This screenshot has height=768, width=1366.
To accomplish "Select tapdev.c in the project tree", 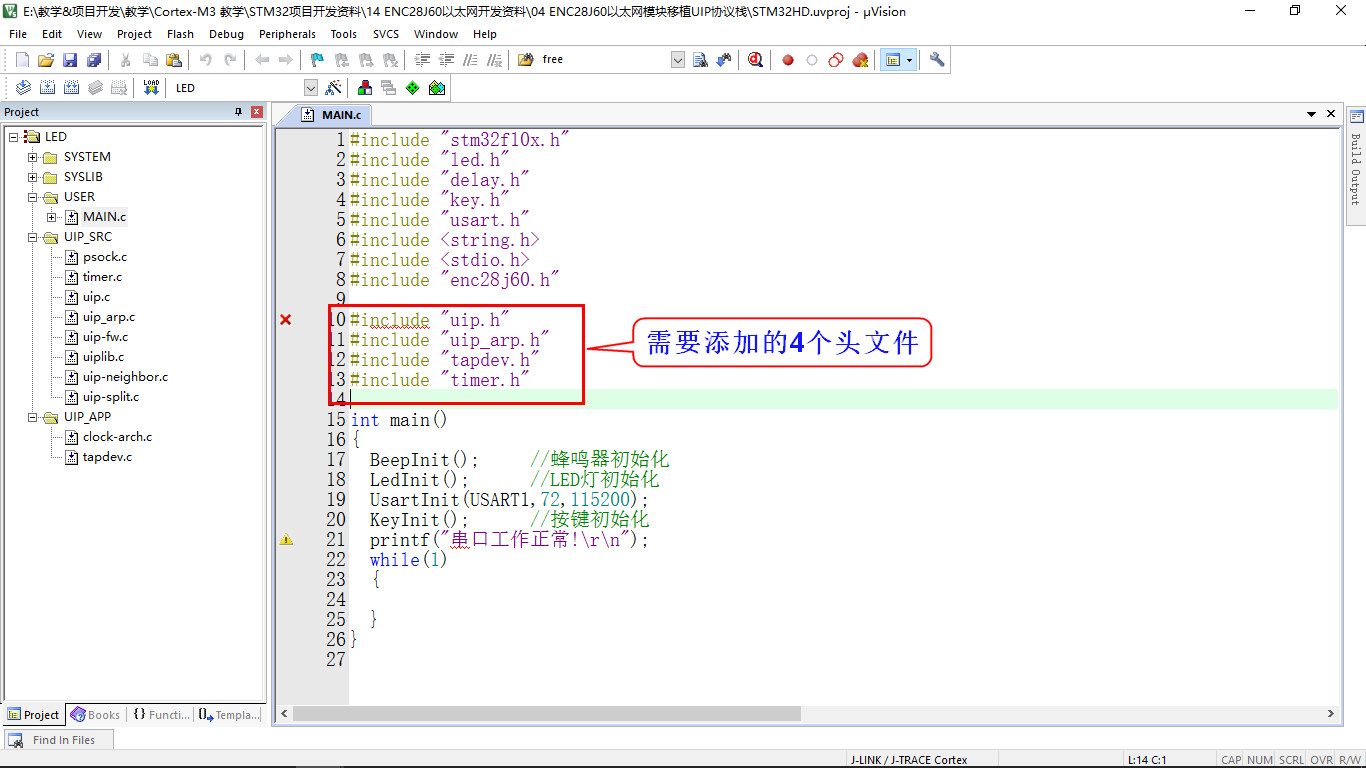I will 105,457.
